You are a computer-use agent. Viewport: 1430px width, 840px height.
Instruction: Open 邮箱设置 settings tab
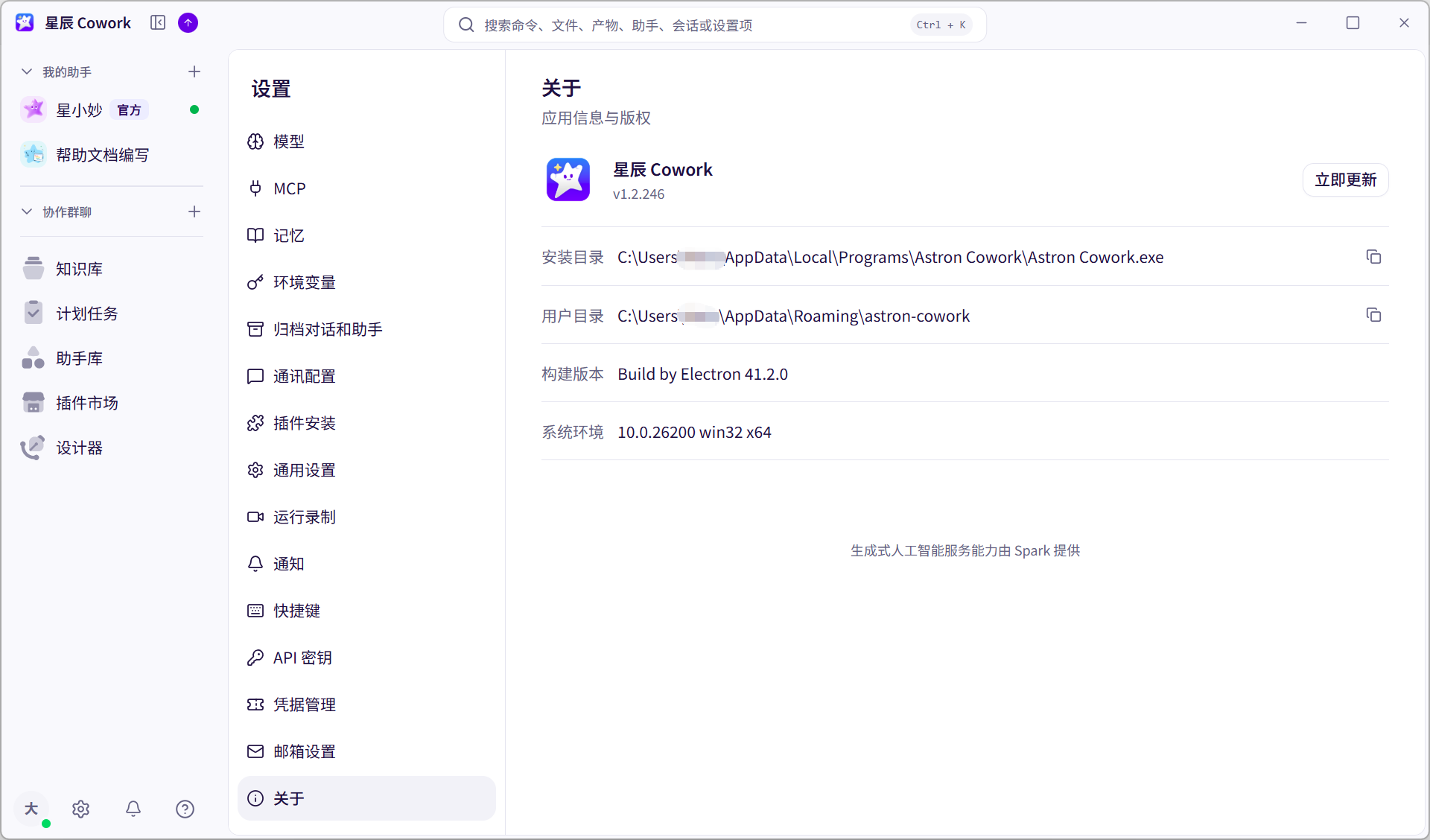366,751
